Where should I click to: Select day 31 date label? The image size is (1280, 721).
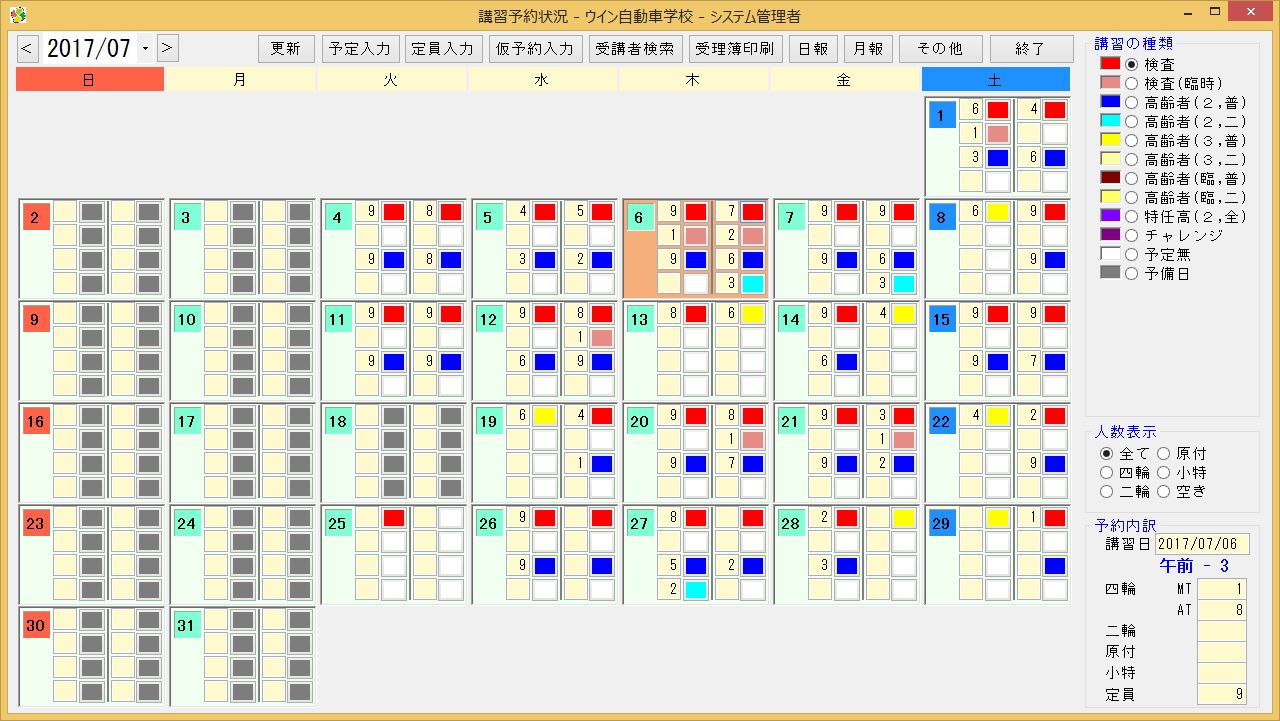tap(186, 625)
